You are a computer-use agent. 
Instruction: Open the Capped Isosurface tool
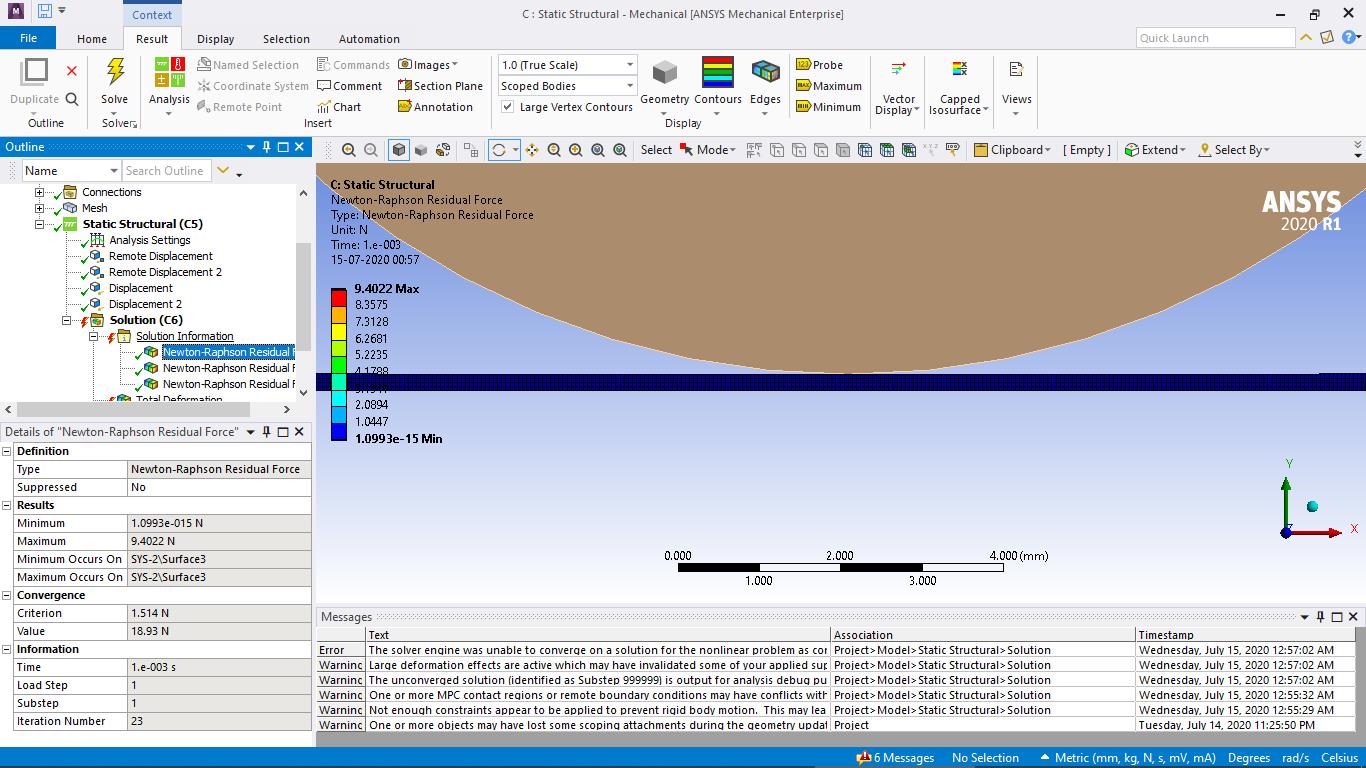coord(959,88)
